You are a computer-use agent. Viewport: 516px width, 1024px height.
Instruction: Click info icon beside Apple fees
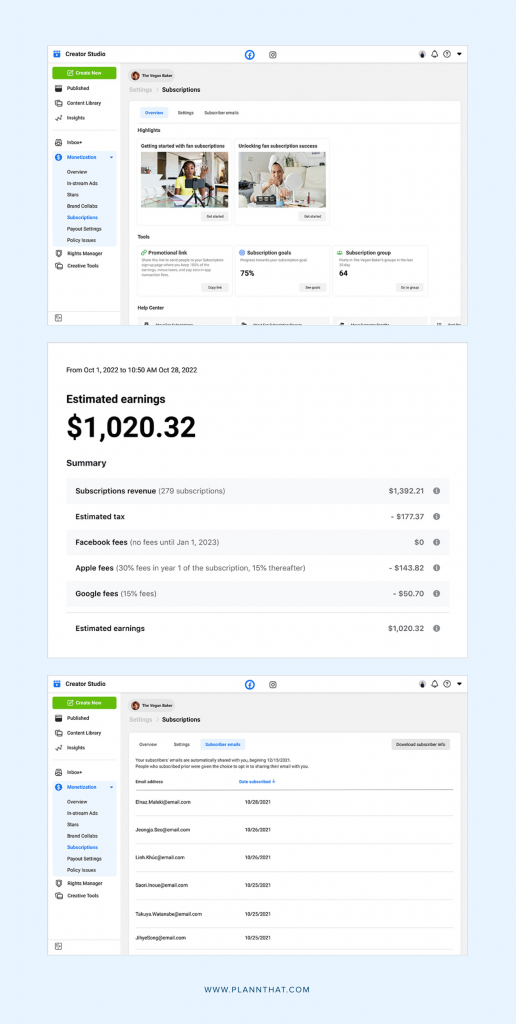click(x=436, y=568)
